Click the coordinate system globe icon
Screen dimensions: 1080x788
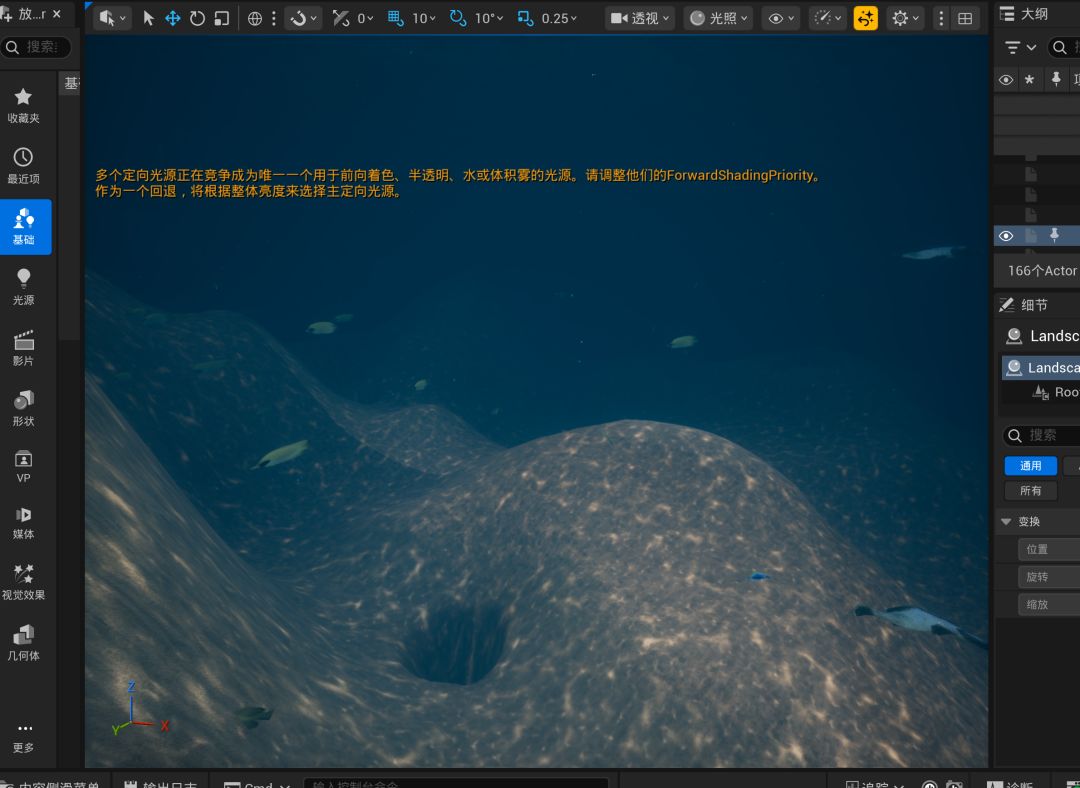(x=255, y=19)
